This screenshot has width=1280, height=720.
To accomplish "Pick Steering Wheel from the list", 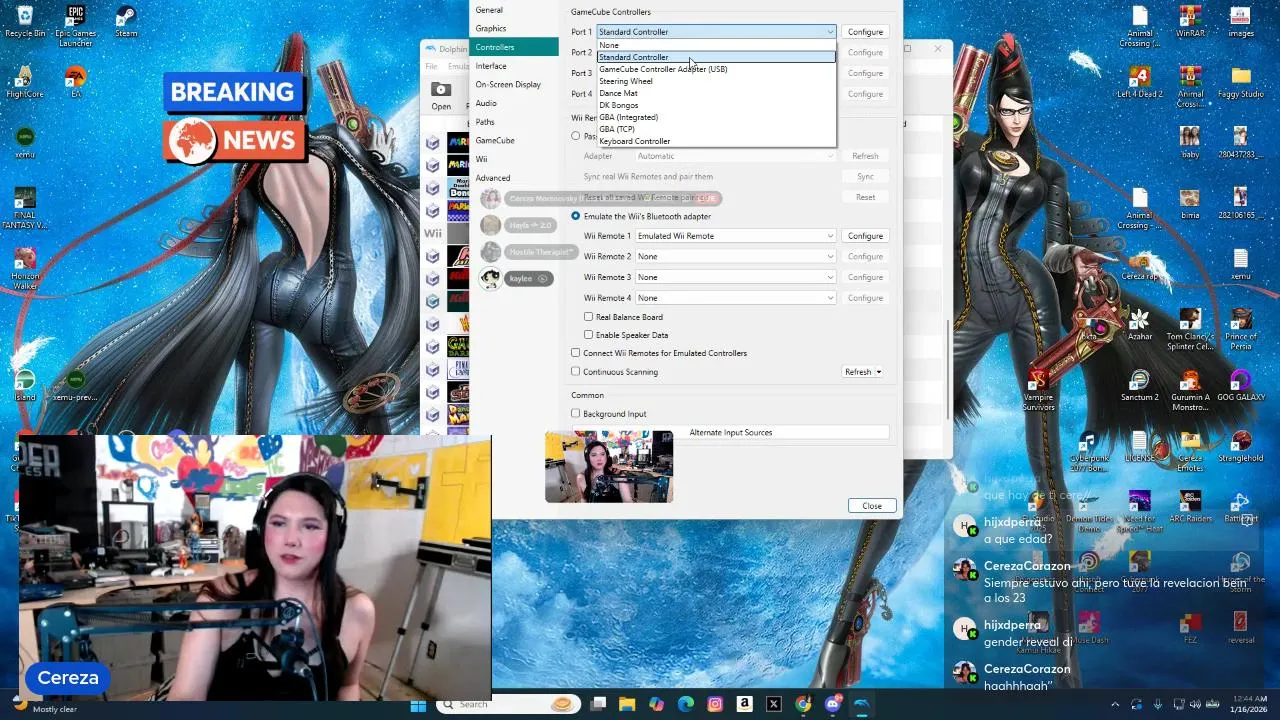I will coord(716,81).
